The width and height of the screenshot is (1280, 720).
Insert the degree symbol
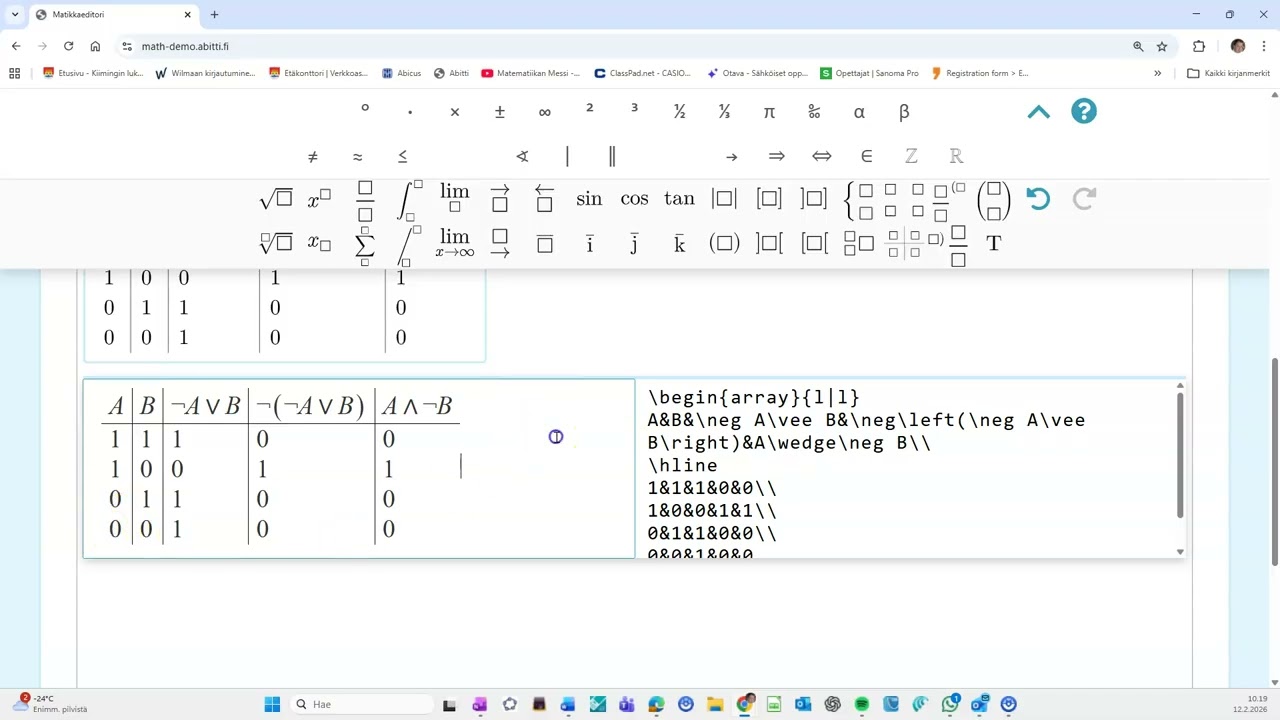(x=365, y=108)
